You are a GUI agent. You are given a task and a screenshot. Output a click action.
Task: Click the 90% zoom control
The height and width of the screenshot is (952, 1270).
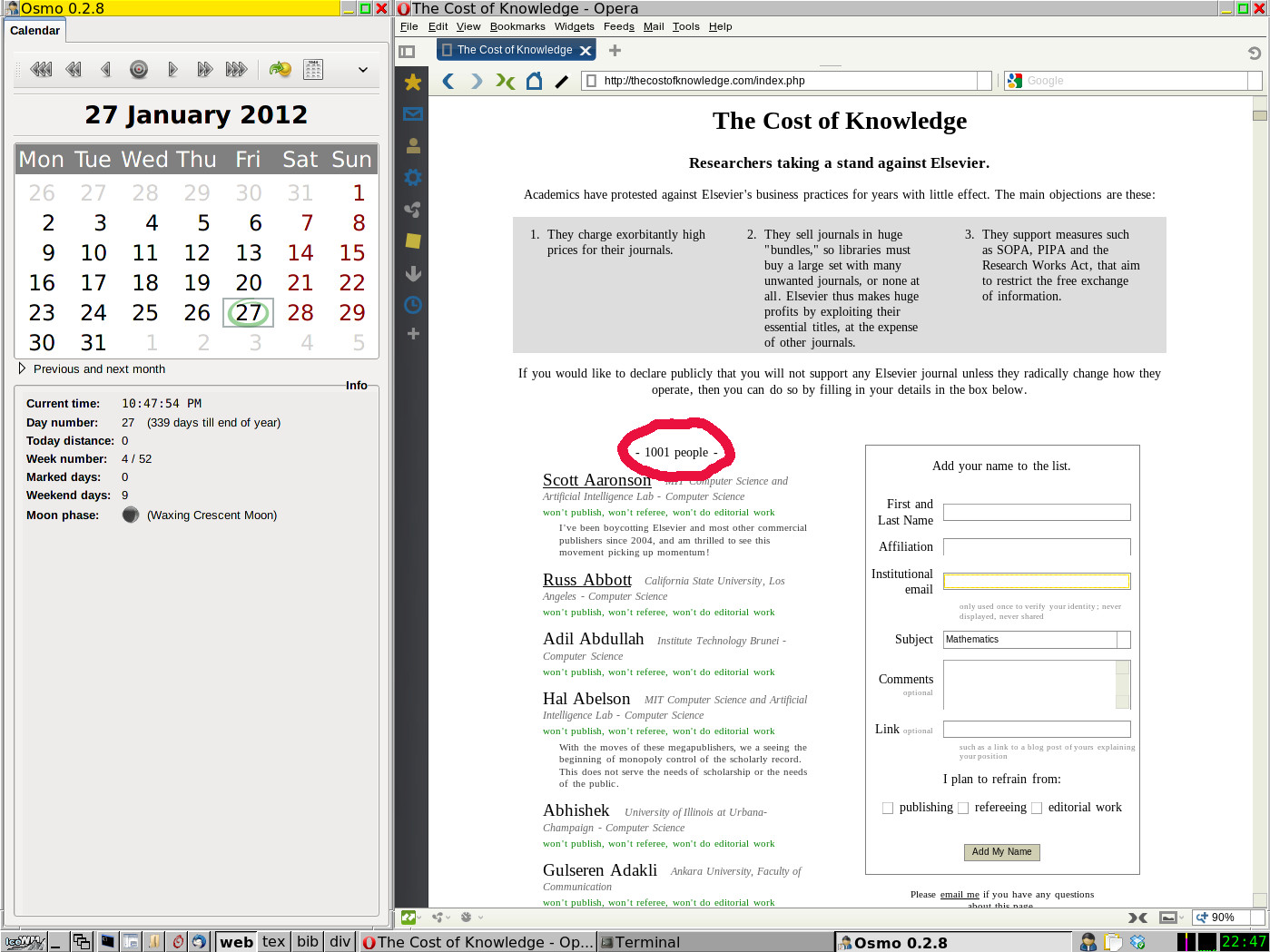[1216, 918]
